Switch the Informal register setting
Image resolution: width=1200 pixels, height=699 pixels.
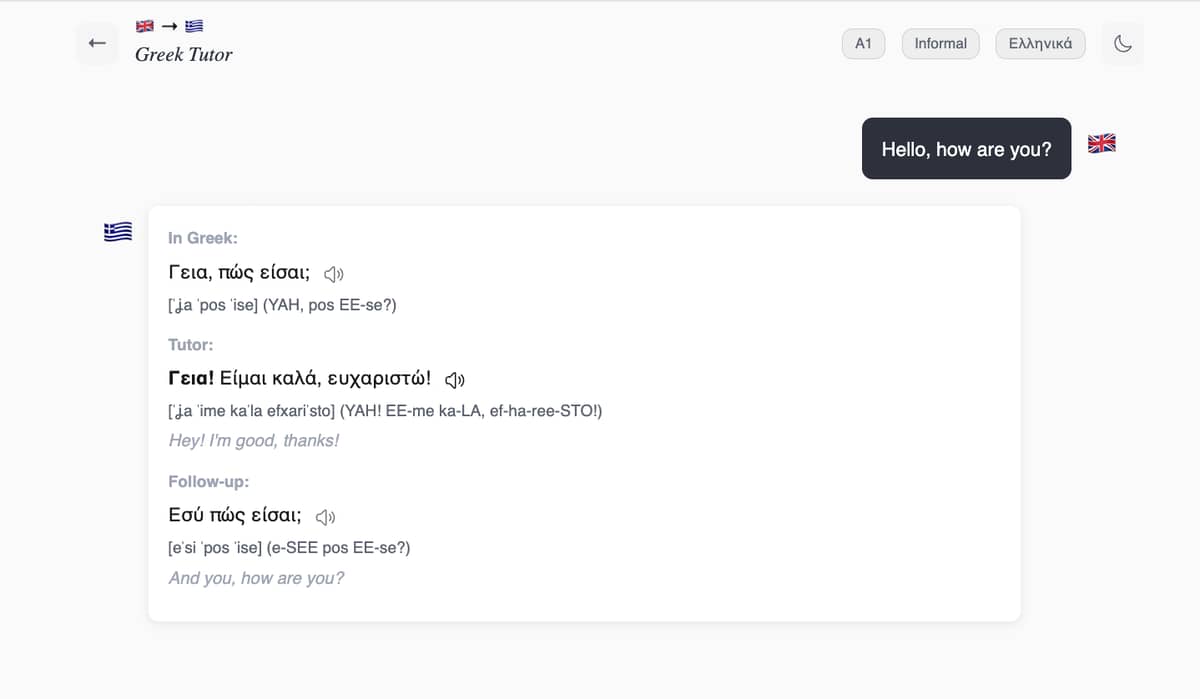940,44
